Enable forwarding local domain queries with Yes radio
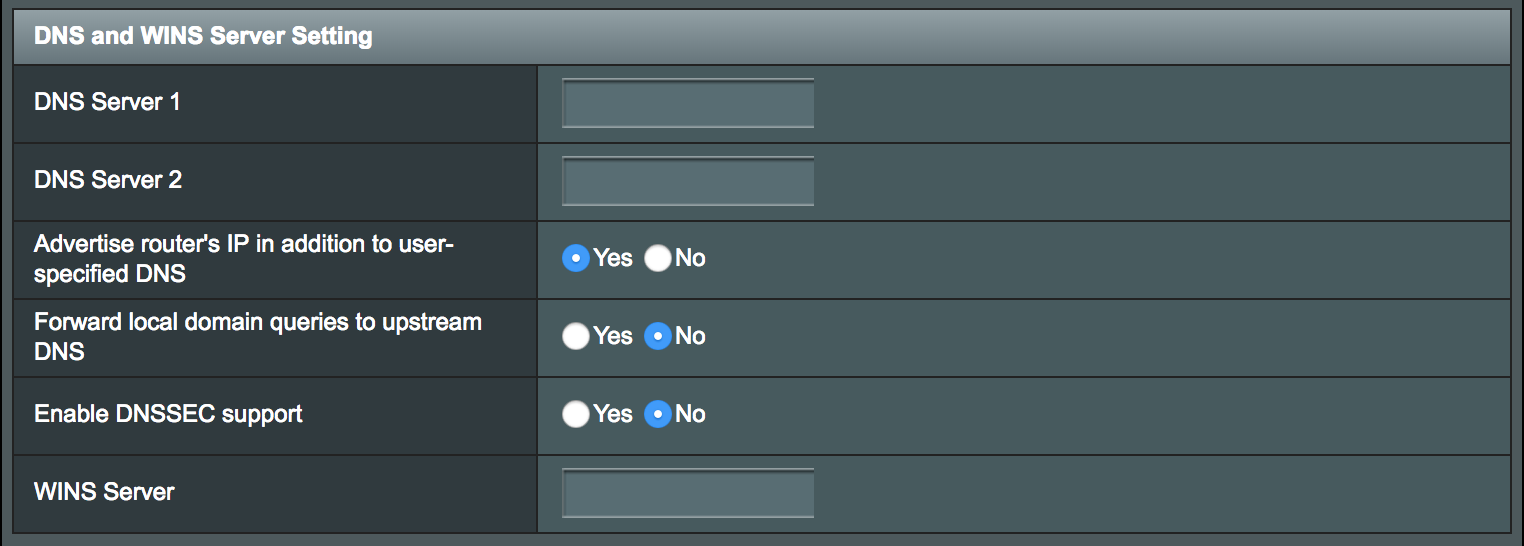The width and height of the screenshot is (1524, 546). (575, 337)
